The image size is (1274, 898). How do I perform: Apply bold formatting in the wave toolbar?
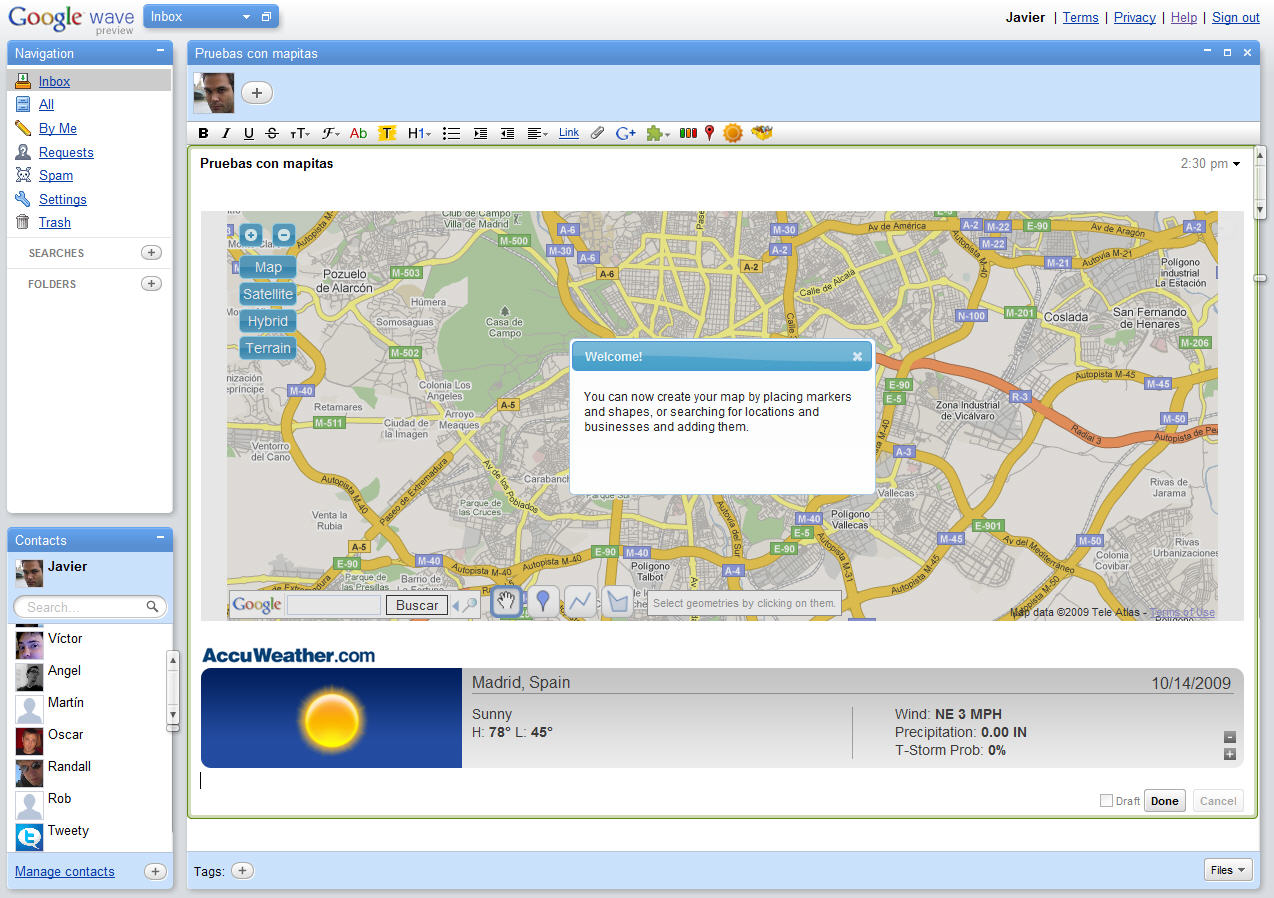[203, 133]
